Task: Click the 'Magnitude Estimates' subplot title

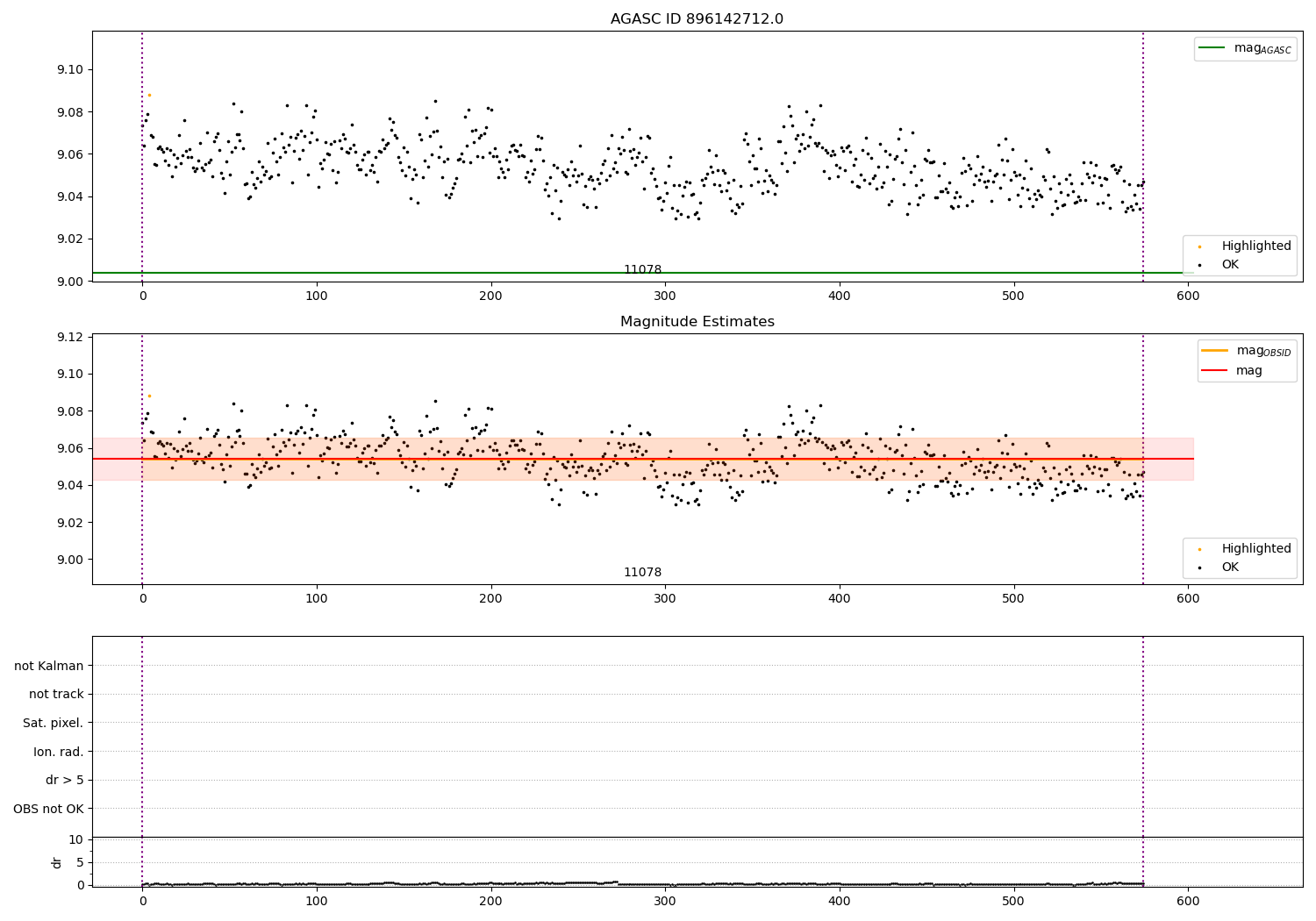Action: (697, 322)
